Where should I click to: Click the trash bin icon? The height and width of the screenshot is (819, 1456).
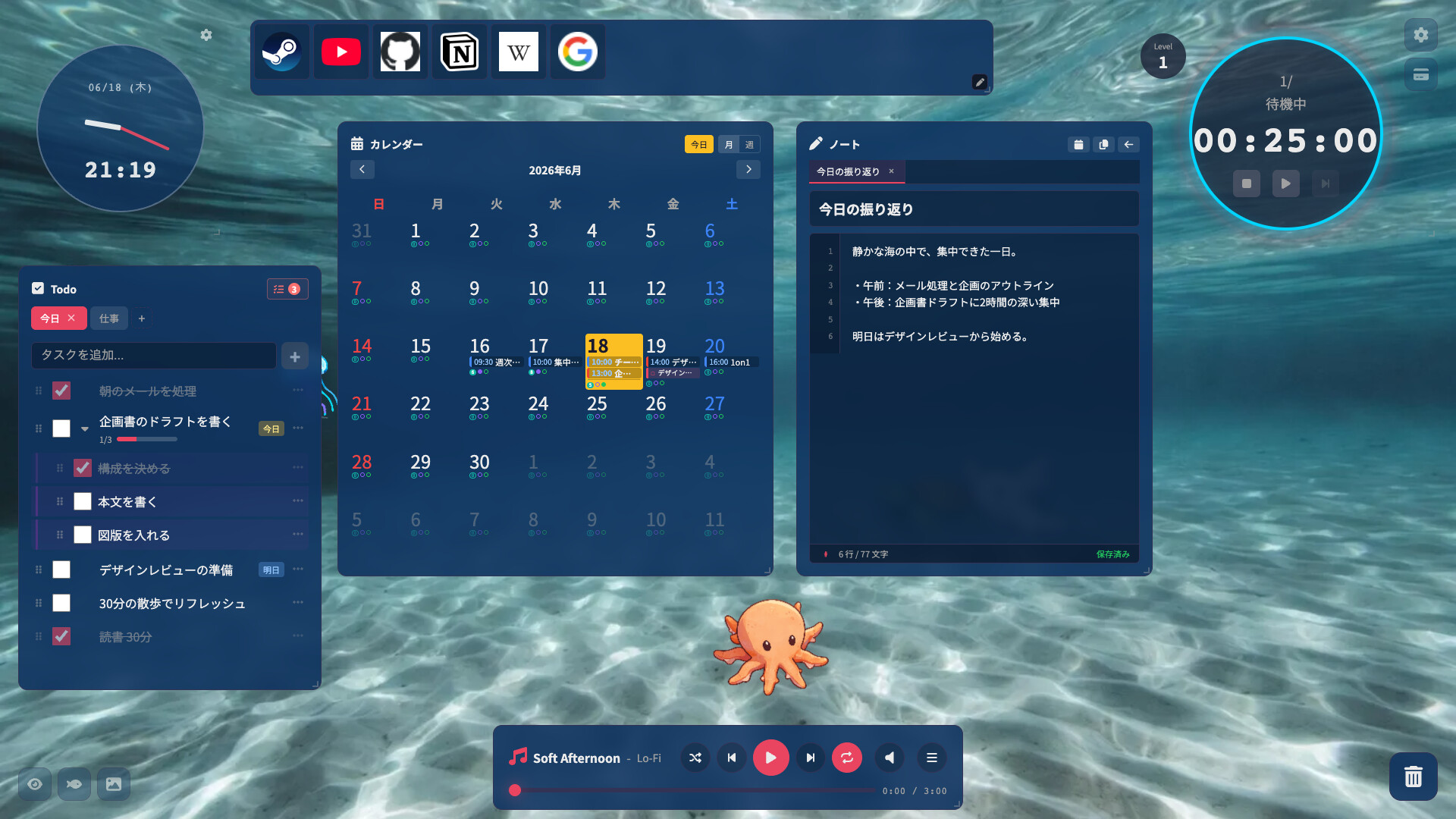[1414, 777]
